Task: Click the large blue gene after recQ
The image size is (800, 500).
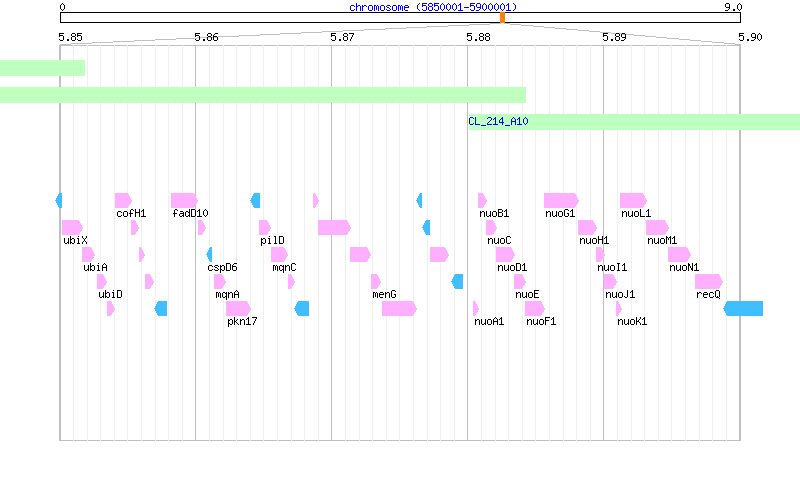Action: coord(743,309)
